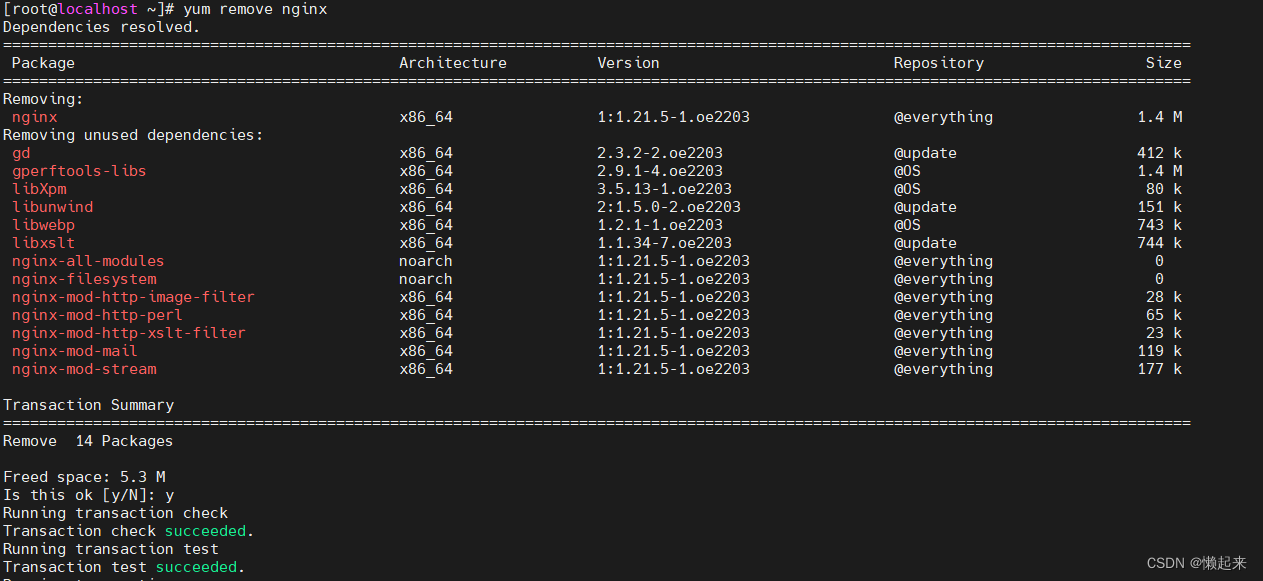Image resolution: width=1263 pixels, height=581 pixels.
Task: Select the libxslt package entry
Action: point(43,242)
